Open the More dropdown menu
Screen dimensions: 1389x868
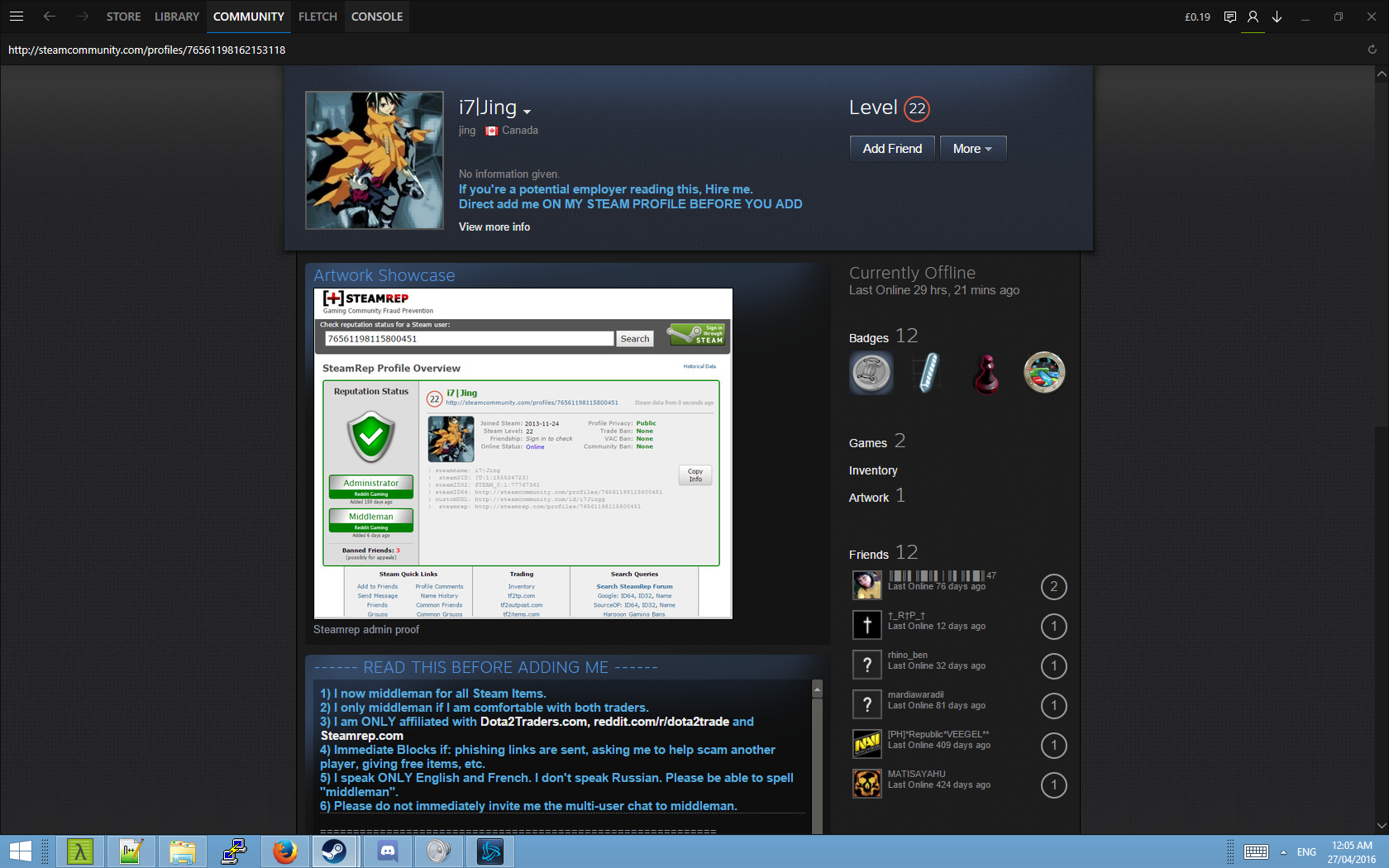pos(972,149)
